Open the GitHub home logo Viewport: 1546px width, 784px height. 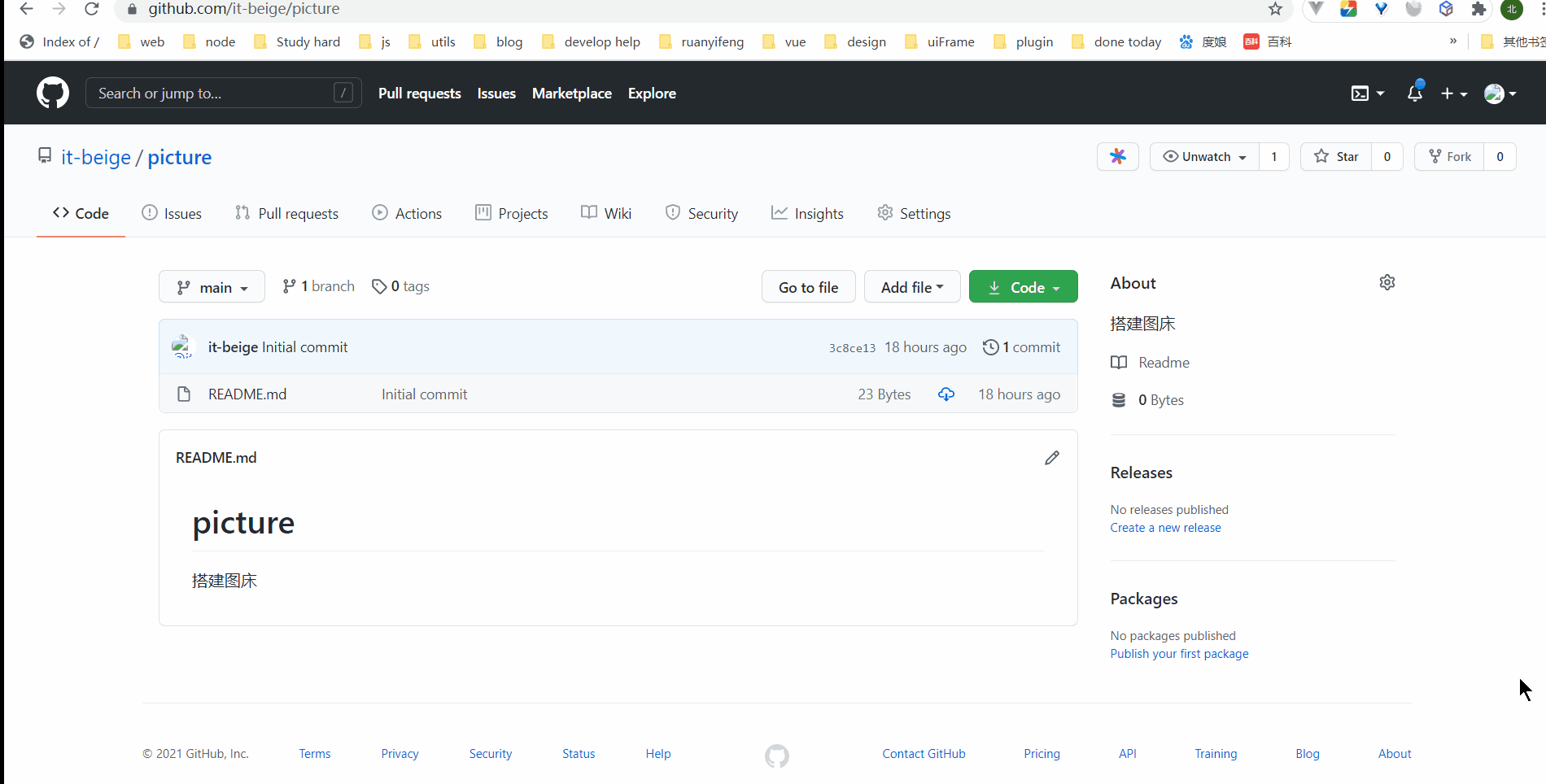pos(53,94)
